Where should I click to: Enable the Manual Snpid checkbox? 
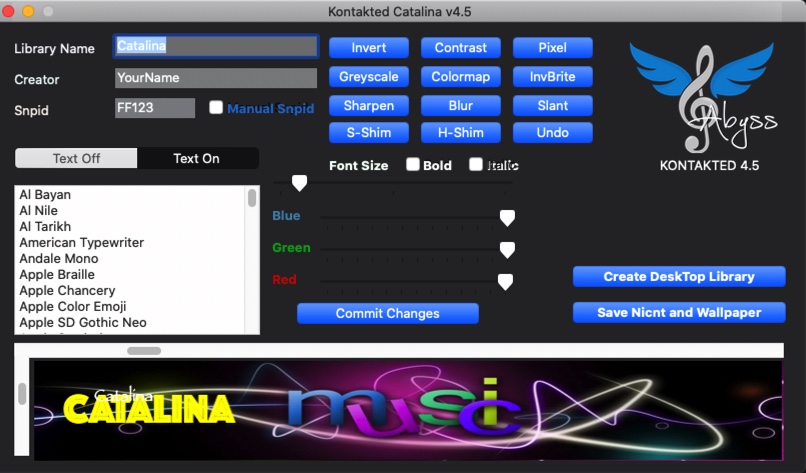tap(216, 108)
